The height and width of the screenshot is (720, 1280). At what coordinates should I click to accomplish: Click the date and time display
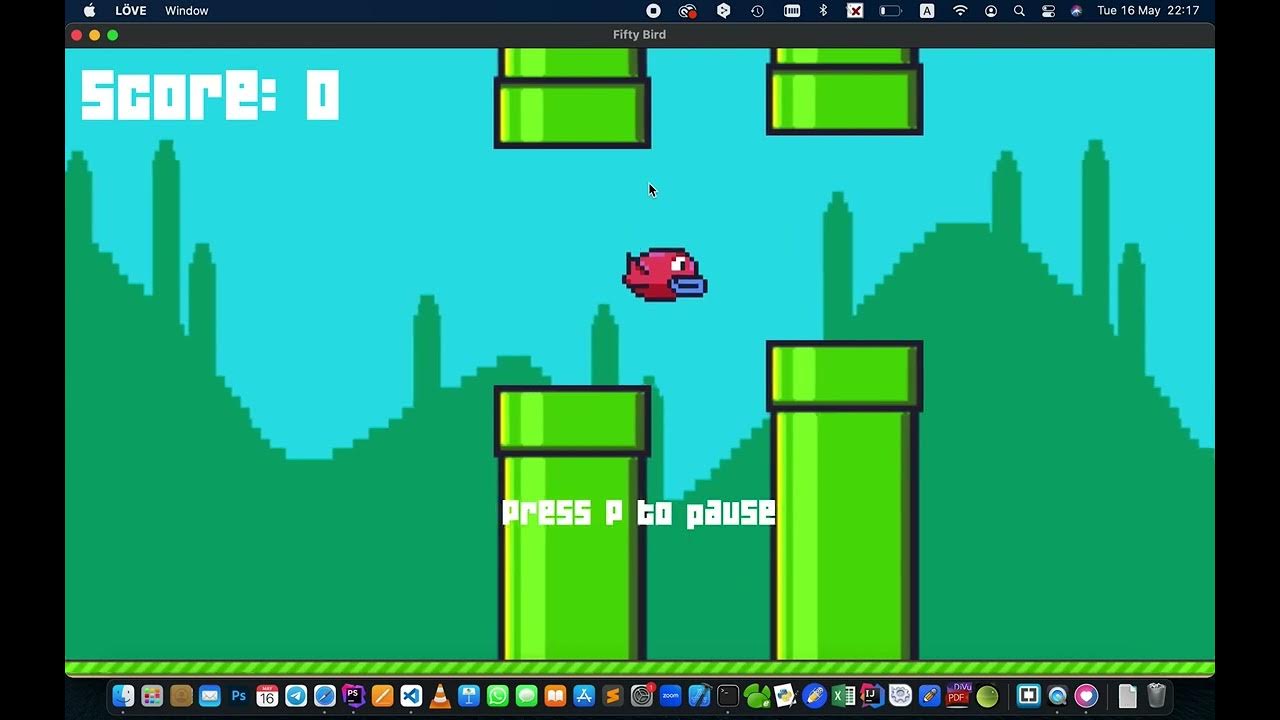(1148, 11)
